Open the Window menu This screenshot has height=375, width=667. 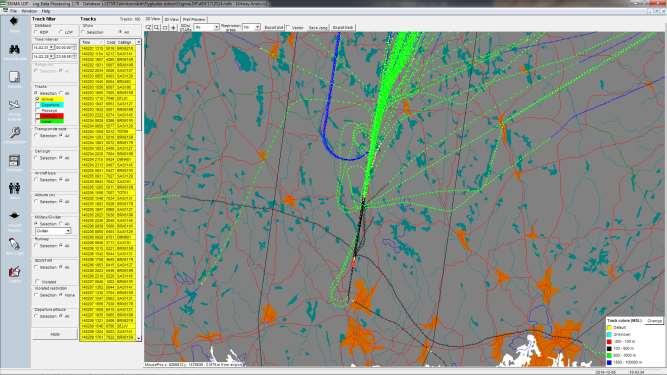(x=29, y=11)
